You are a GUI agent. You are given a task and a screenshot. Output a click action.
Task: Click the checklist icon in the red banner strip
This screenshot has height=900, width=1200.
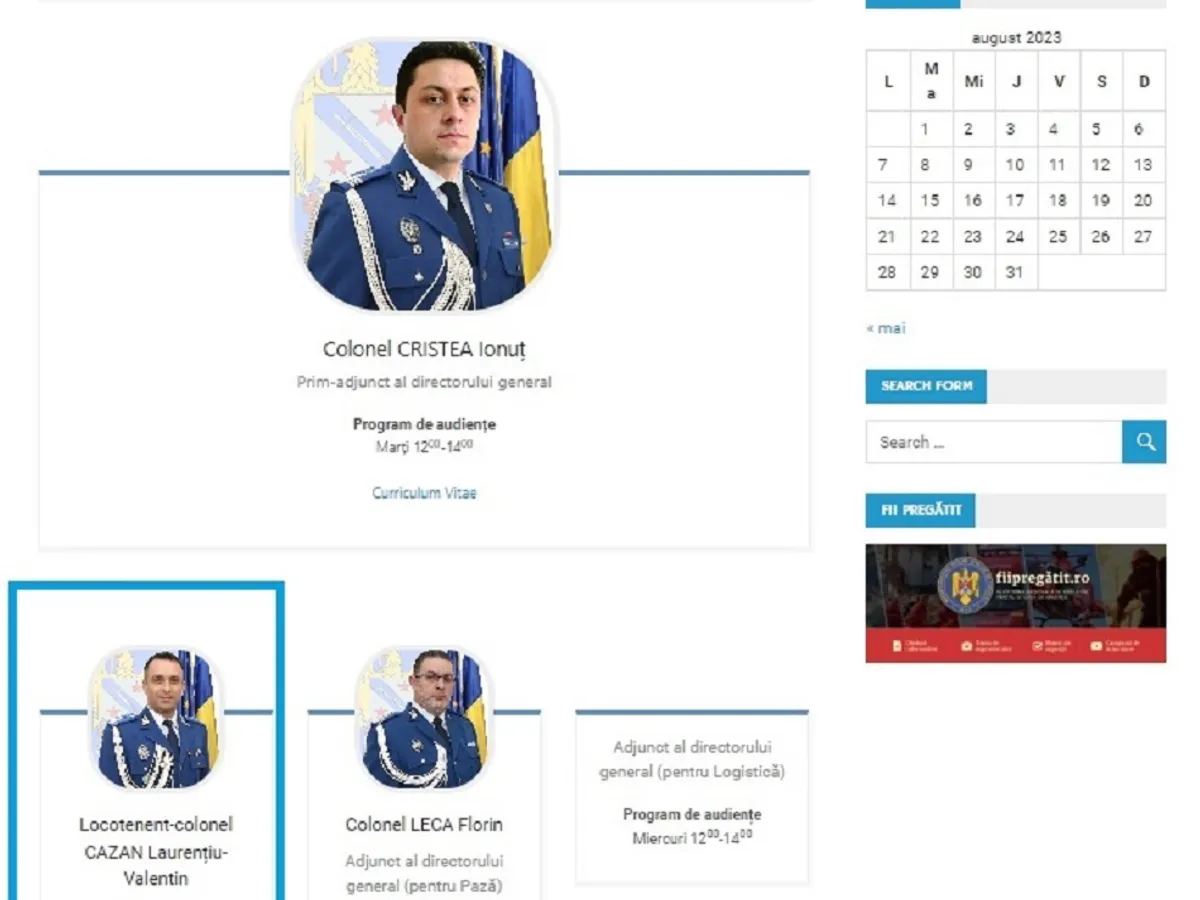pyautogui.click(x=1038, y=646)
